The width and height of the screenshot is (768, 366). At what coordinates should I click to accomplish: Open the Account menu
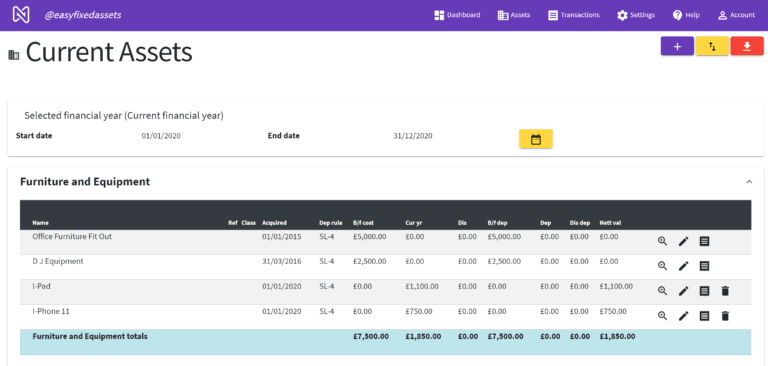pos(736,15)
